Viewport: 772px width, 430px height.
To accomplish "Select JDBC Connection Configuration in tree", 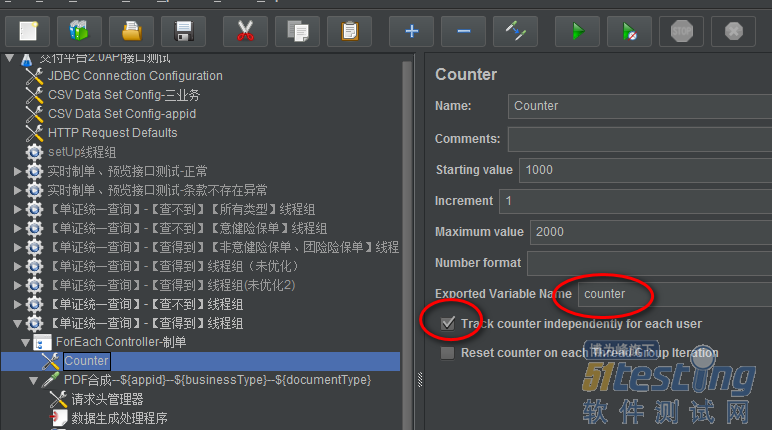I will [x=135, y=76].
